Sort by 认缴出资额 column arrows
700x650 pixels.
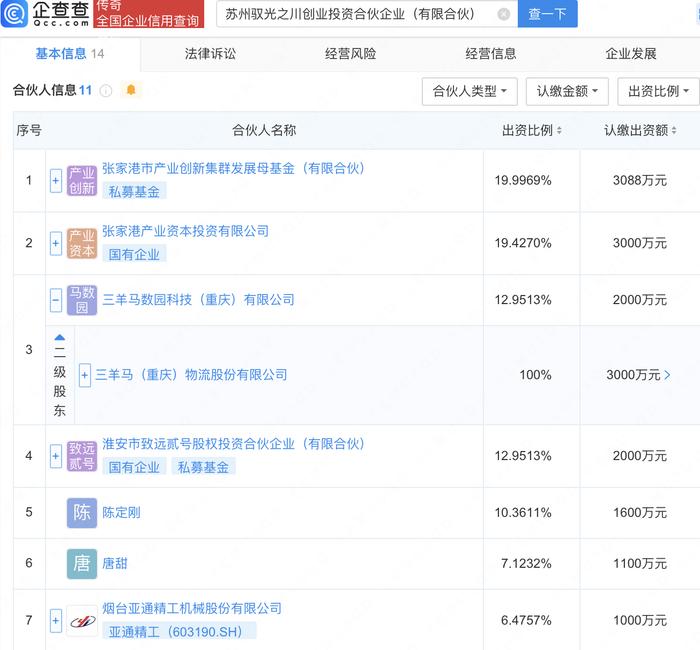(674, 130)
